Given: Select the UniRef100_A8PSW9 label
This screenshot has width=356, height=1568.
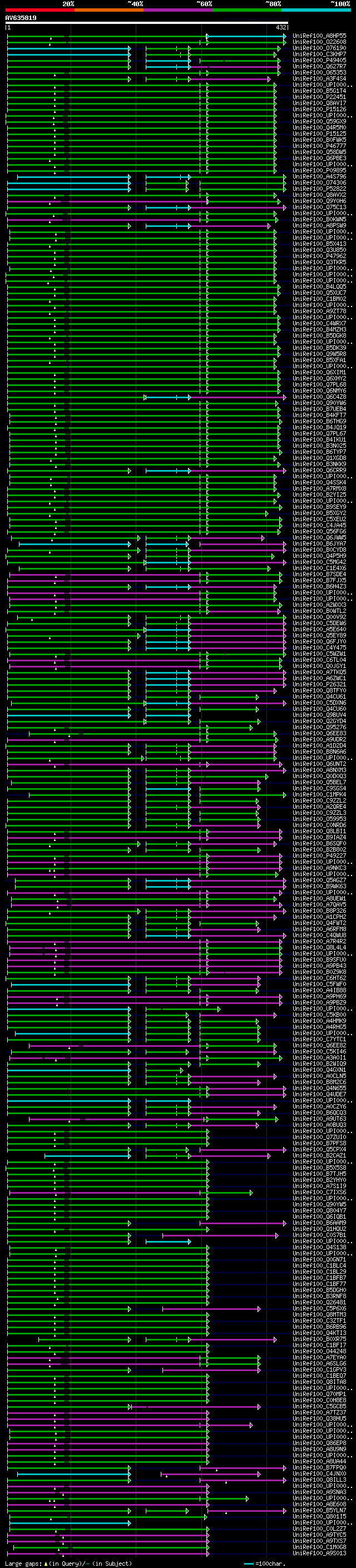Looking at the screenshot, I should coord(319,226).
